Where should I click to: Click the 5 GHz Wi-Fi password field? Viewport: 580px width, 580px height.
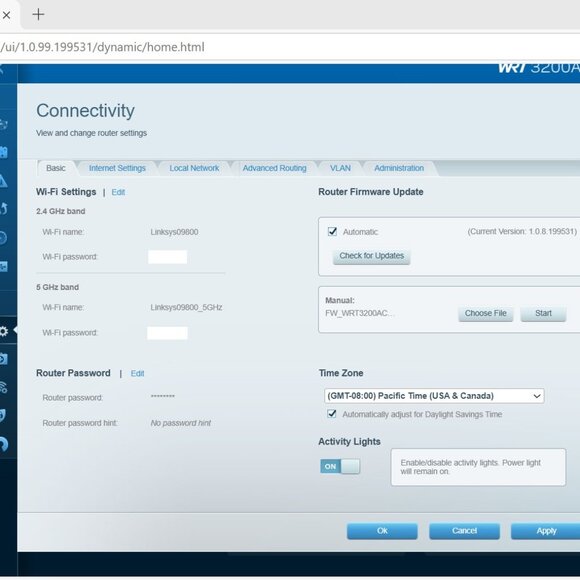pos(167,333)
